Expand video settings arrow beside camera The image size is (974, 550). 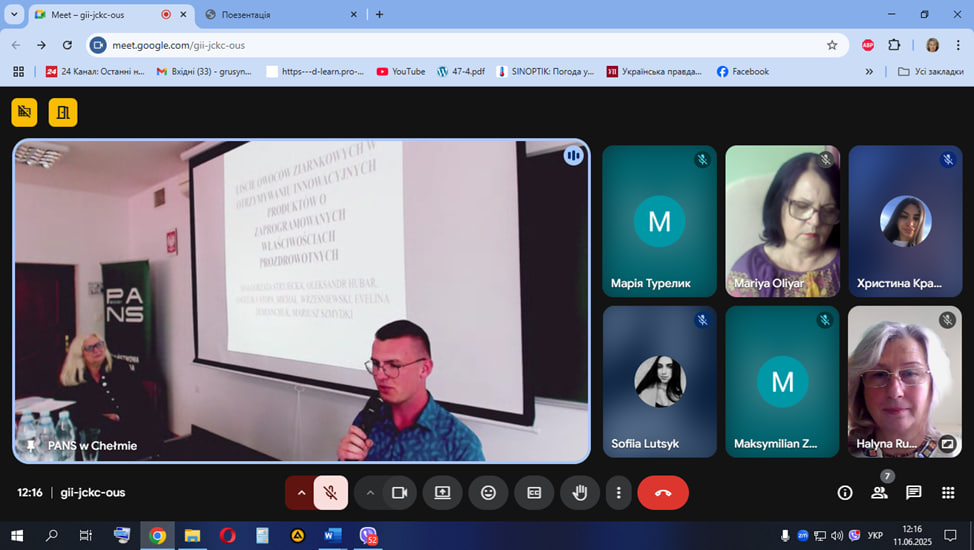pyautogui.click(x=370, y=492)
